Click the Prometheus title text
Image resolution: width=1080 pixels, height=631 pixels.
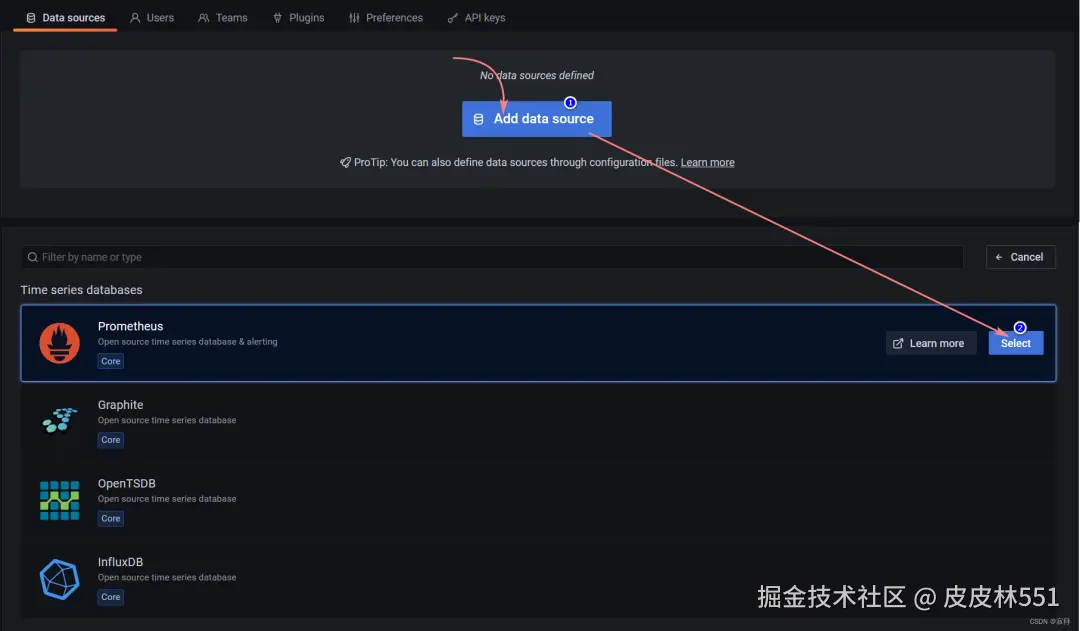coord(130,327)
